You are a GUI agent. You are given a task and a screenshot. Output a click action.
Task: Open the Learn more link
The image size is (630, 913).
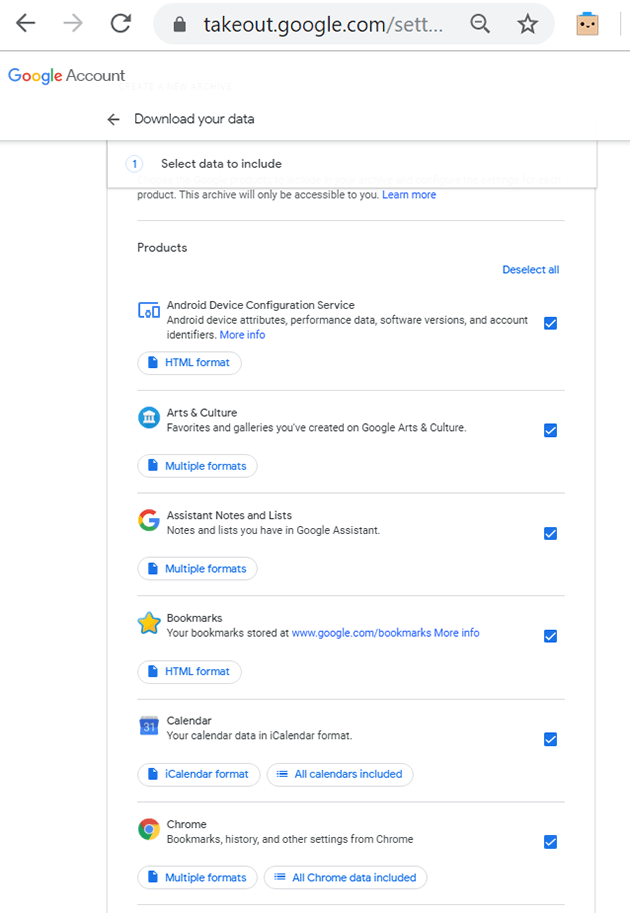409,195
